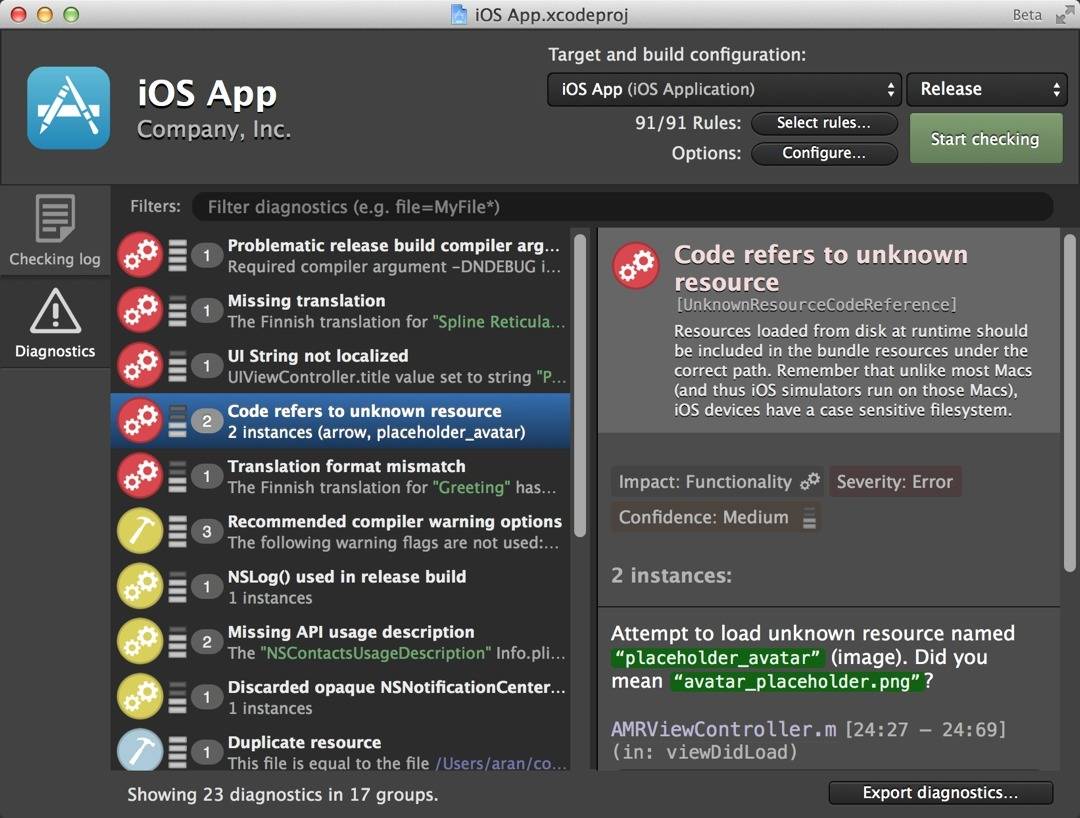Click blue hammer icon for Duplicate resource
The image size is (1080, 818).
tap(140, 751)
